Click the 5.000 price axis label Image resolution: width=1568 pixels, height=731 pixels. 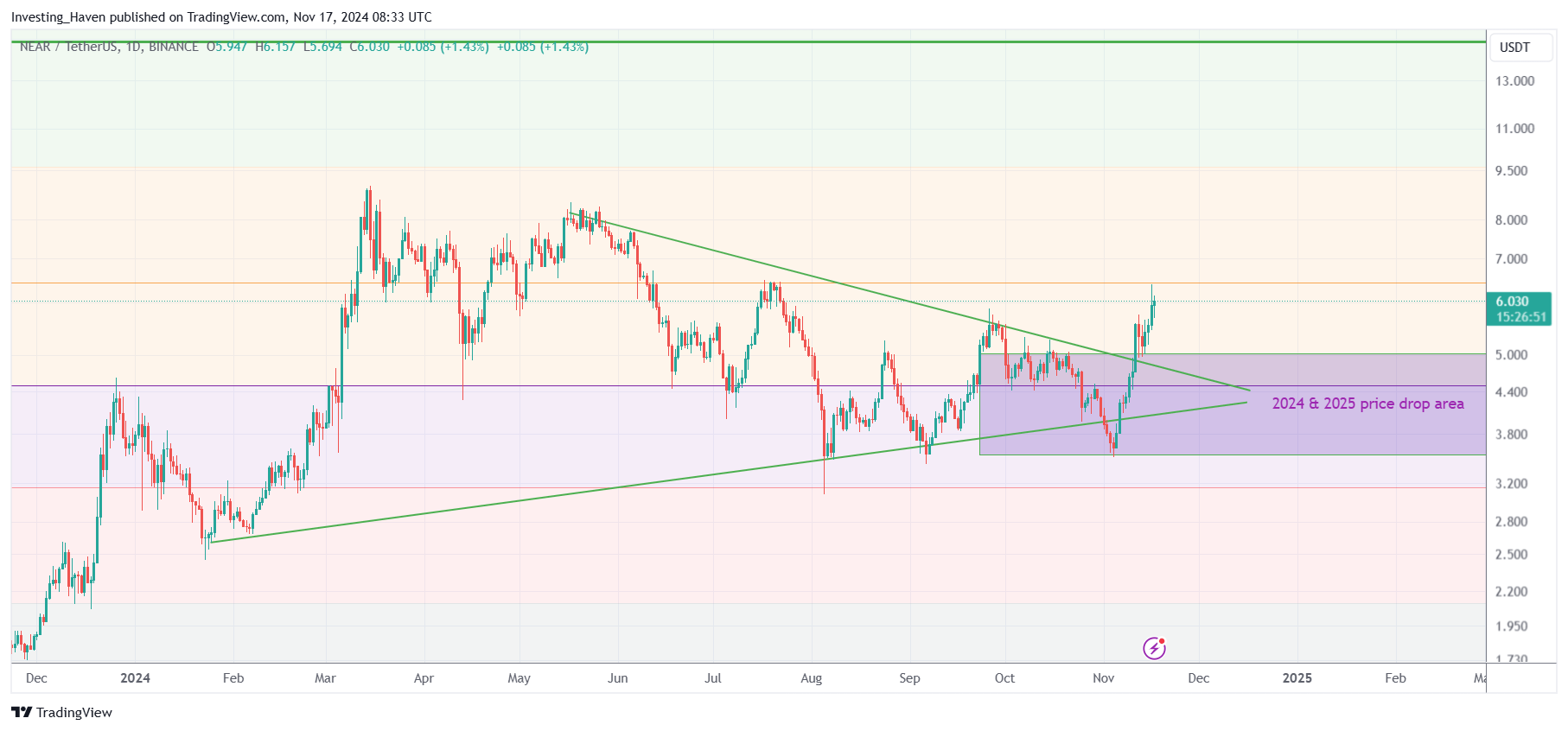1512,355
